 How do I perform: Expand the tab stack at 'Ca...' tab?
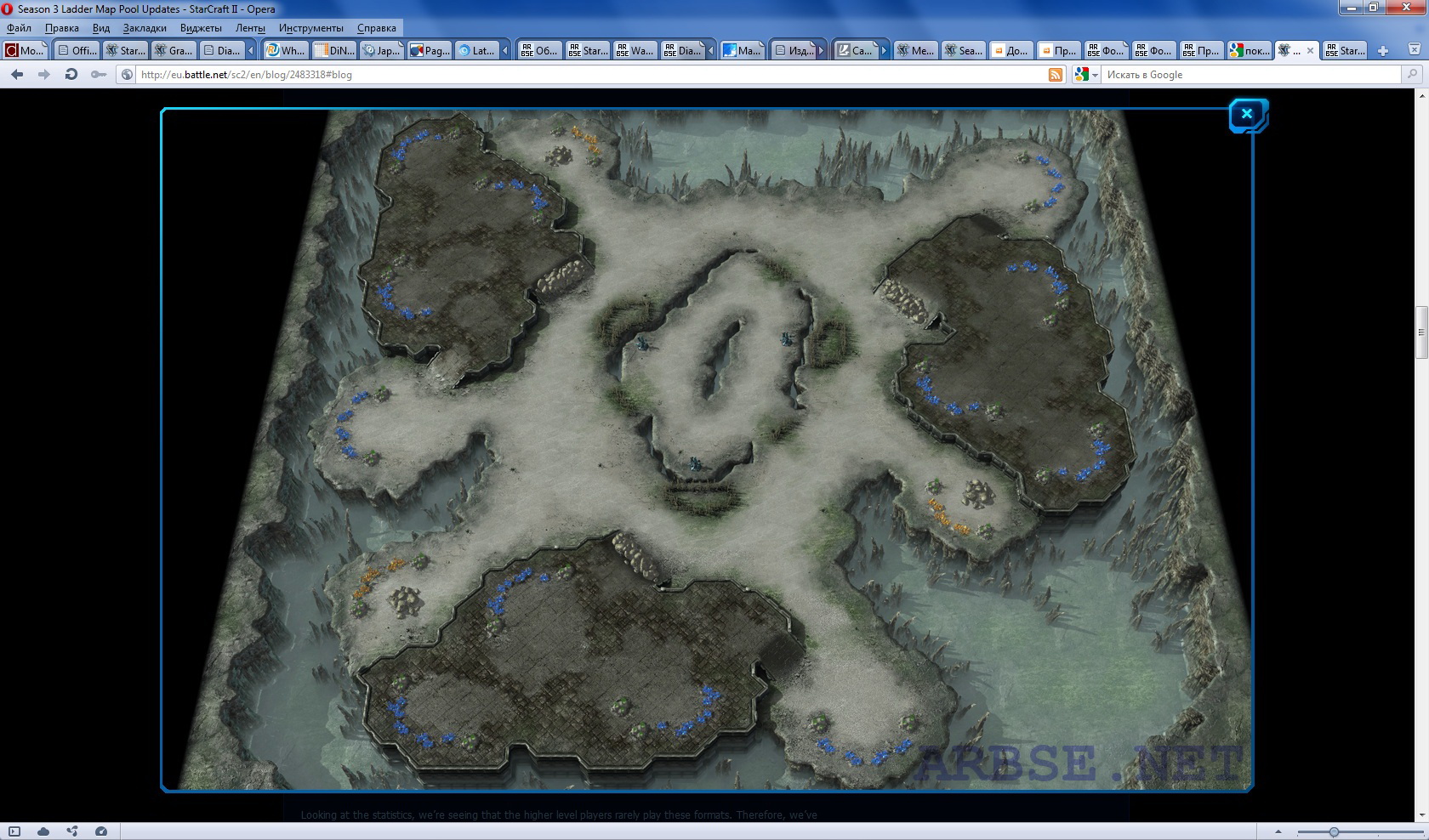coord(885,51)
